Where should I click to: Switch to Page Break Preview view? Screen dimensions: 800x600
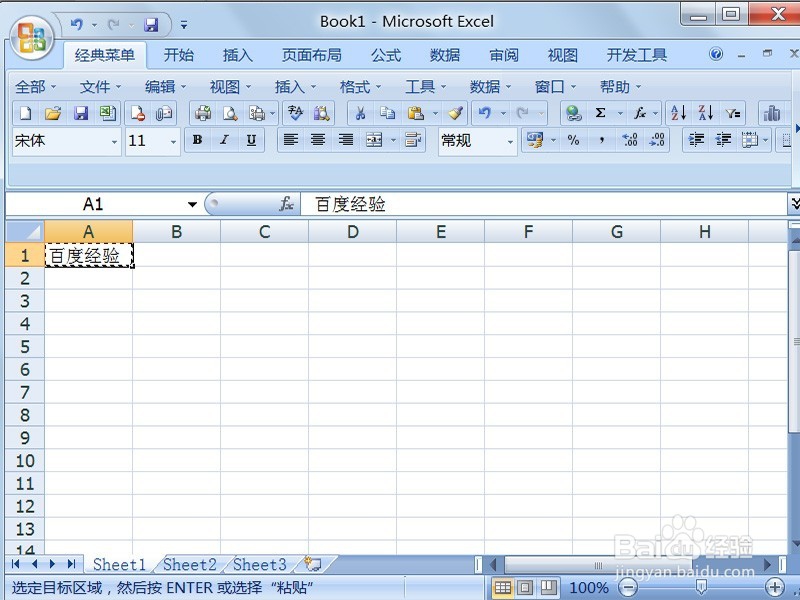(x=548, y=588)
